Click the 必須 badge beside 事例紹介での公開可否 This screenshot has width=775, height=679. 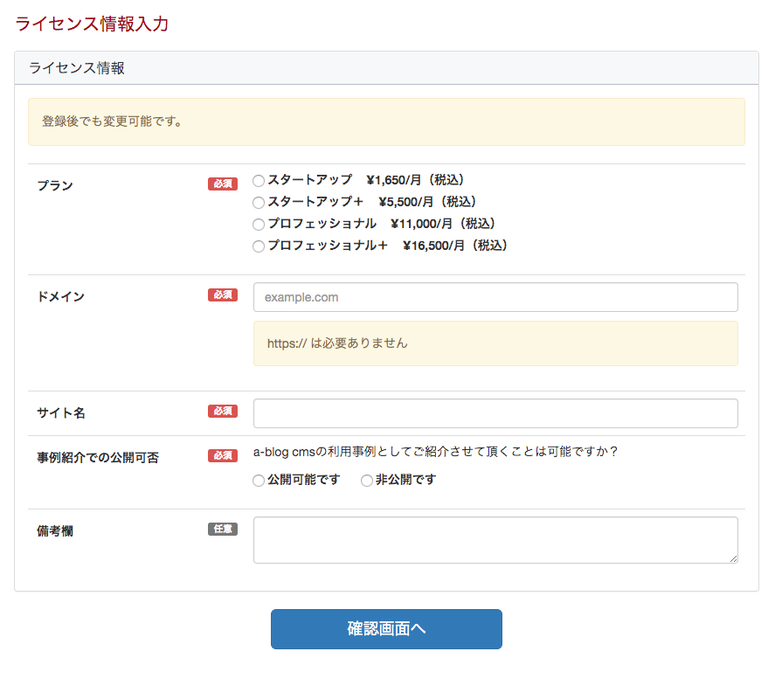click(222, 456)
